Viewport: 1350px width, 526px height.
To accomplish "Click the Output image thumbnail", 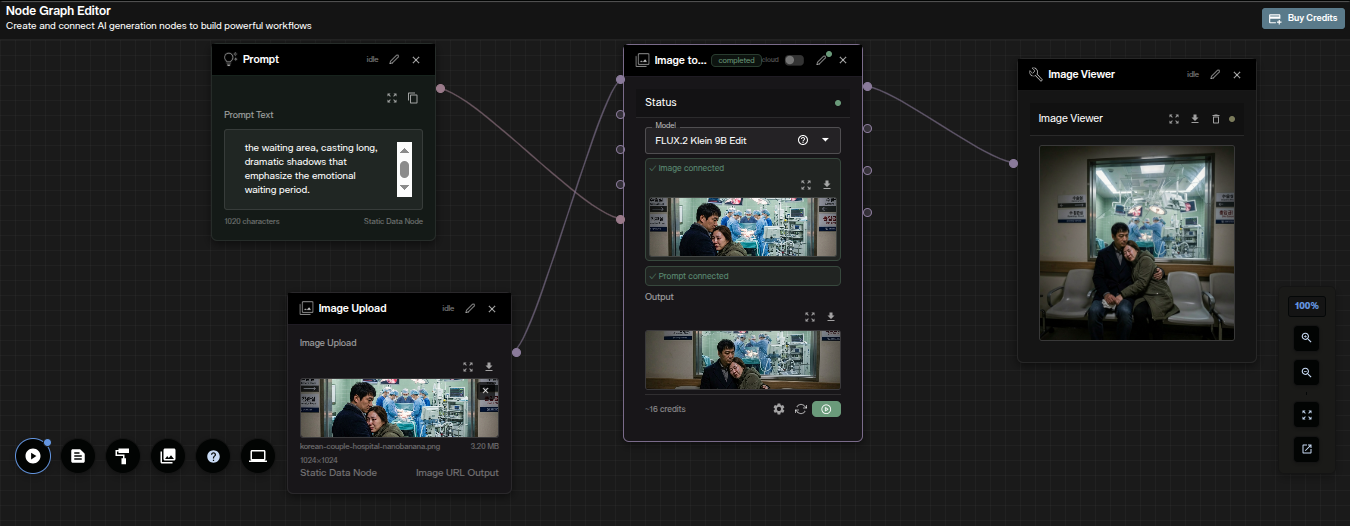I will tap(743, 360).
